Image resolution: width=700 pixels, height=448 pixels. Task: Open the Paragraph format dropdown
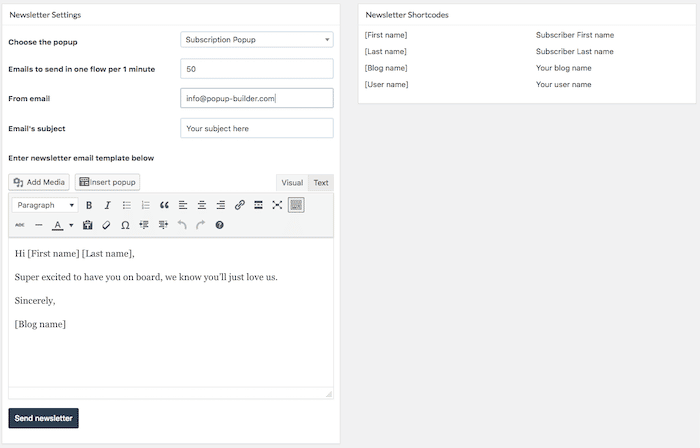(45, 205)
